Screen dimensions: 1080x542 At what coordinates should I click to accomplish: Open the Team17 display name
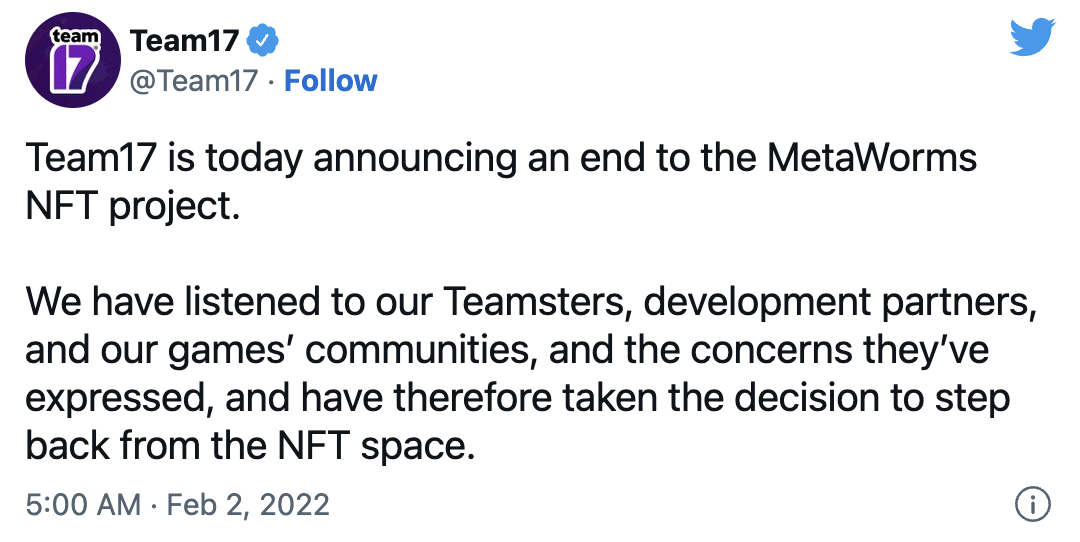[x=185, y=41]
